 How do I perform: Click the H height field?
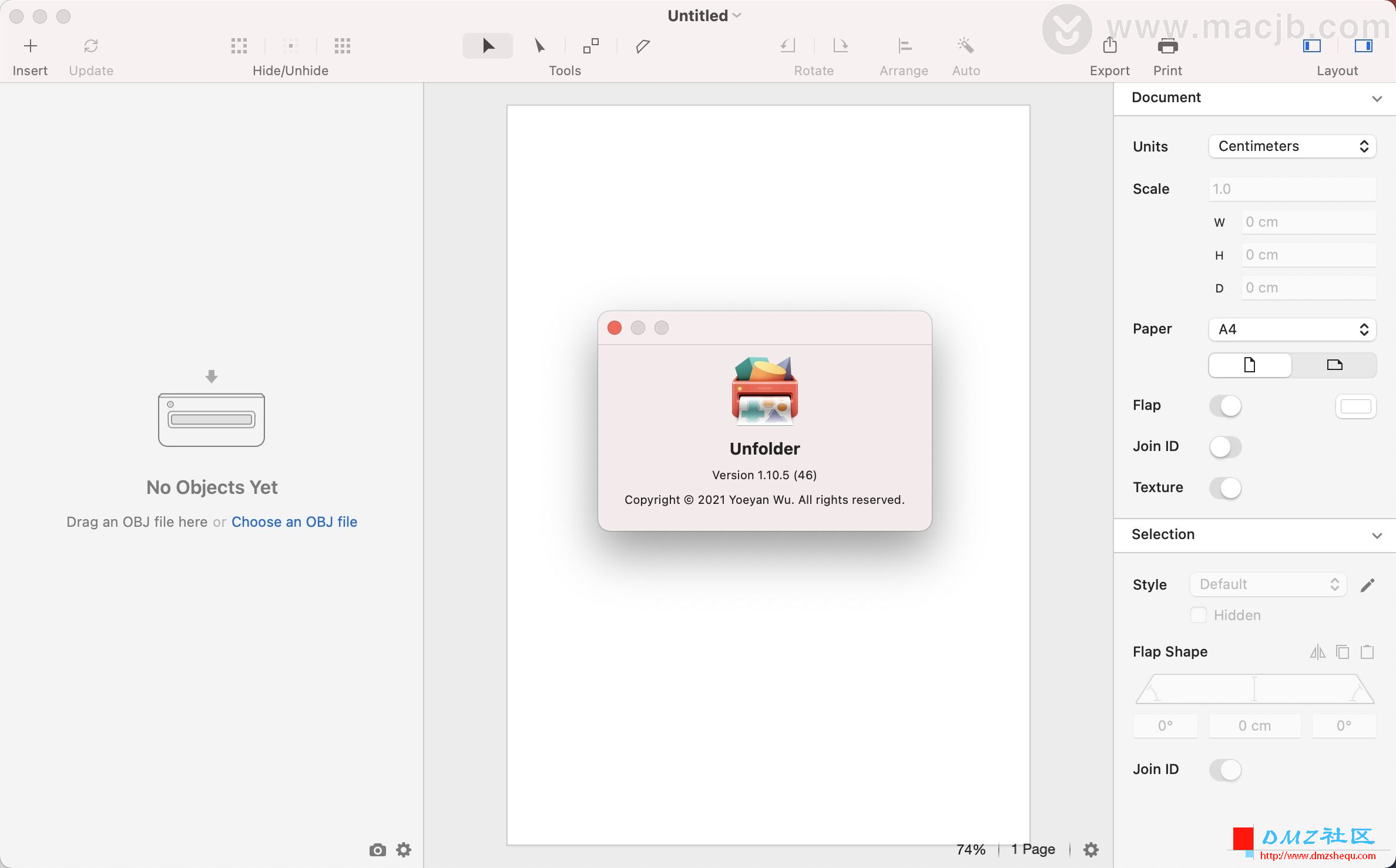(1308, 255)
